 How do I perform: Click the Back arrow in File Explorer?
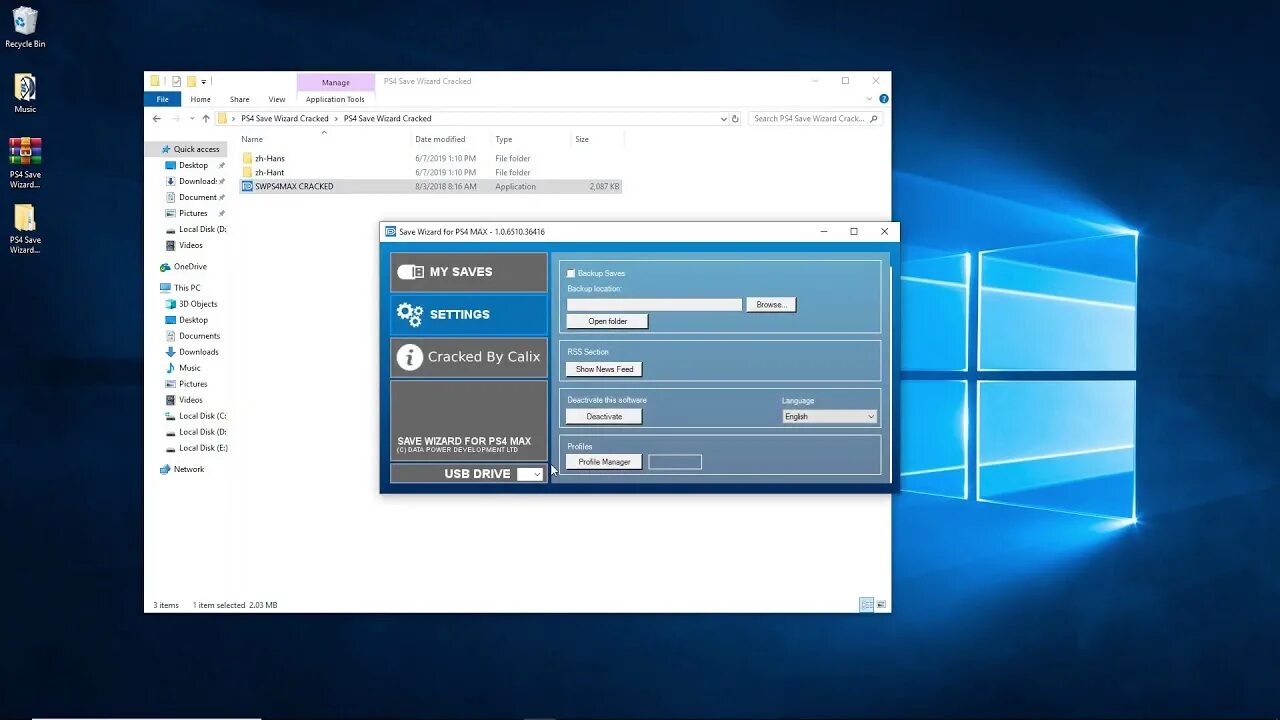click(x=157, y=118)
